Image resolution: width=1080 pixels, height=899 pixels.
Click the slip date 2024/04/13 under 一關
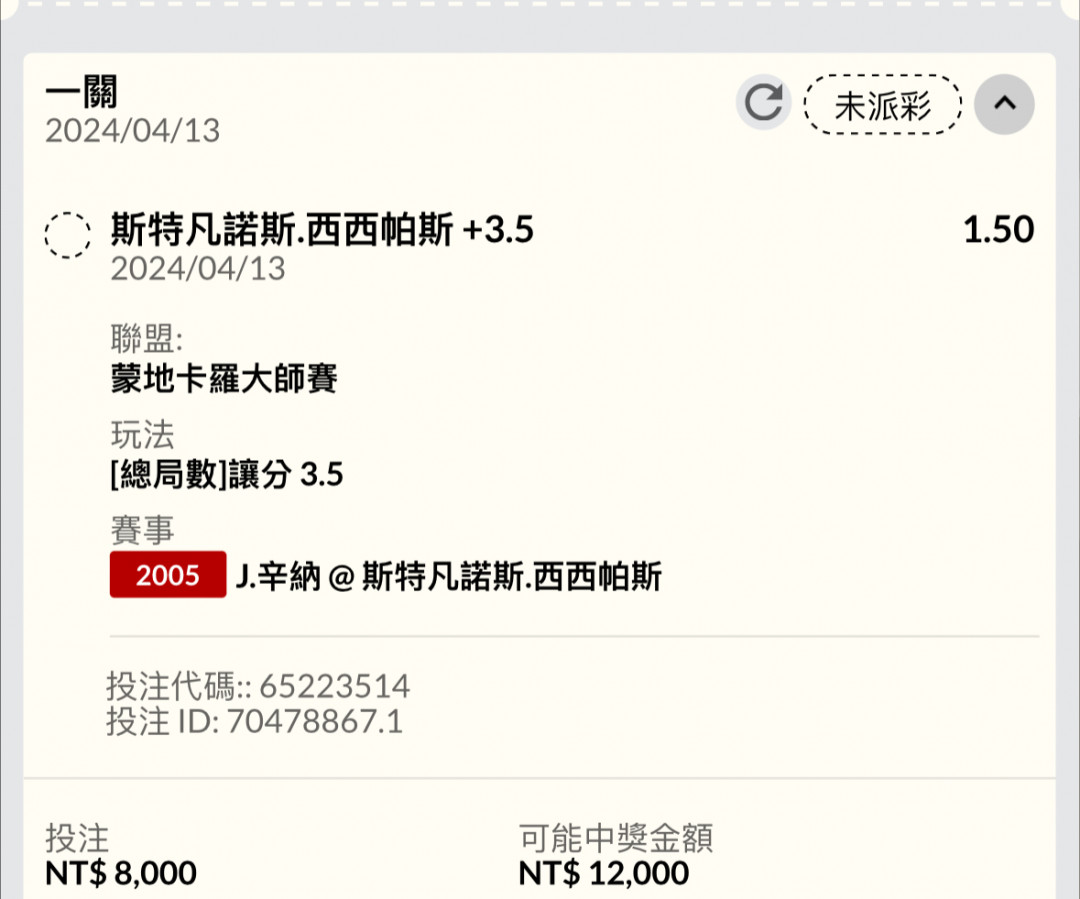pos(132,131)
